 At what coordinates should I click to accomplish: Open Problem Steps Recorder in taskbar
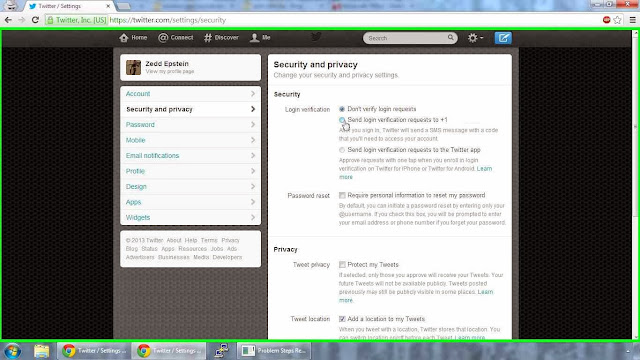point(274,351)
